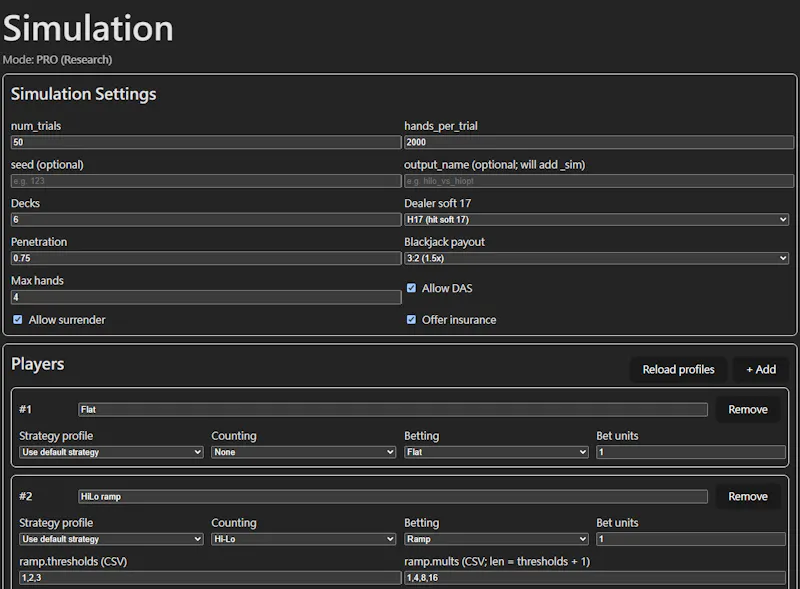The image size is (800, 589).
Task: Click the Penetration input field
Action: click(206, 258)
